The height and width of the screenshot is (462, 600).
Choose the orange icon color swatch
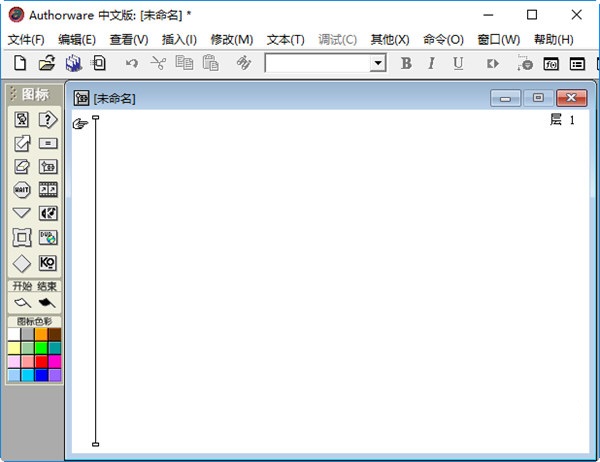tap(41, 334)
